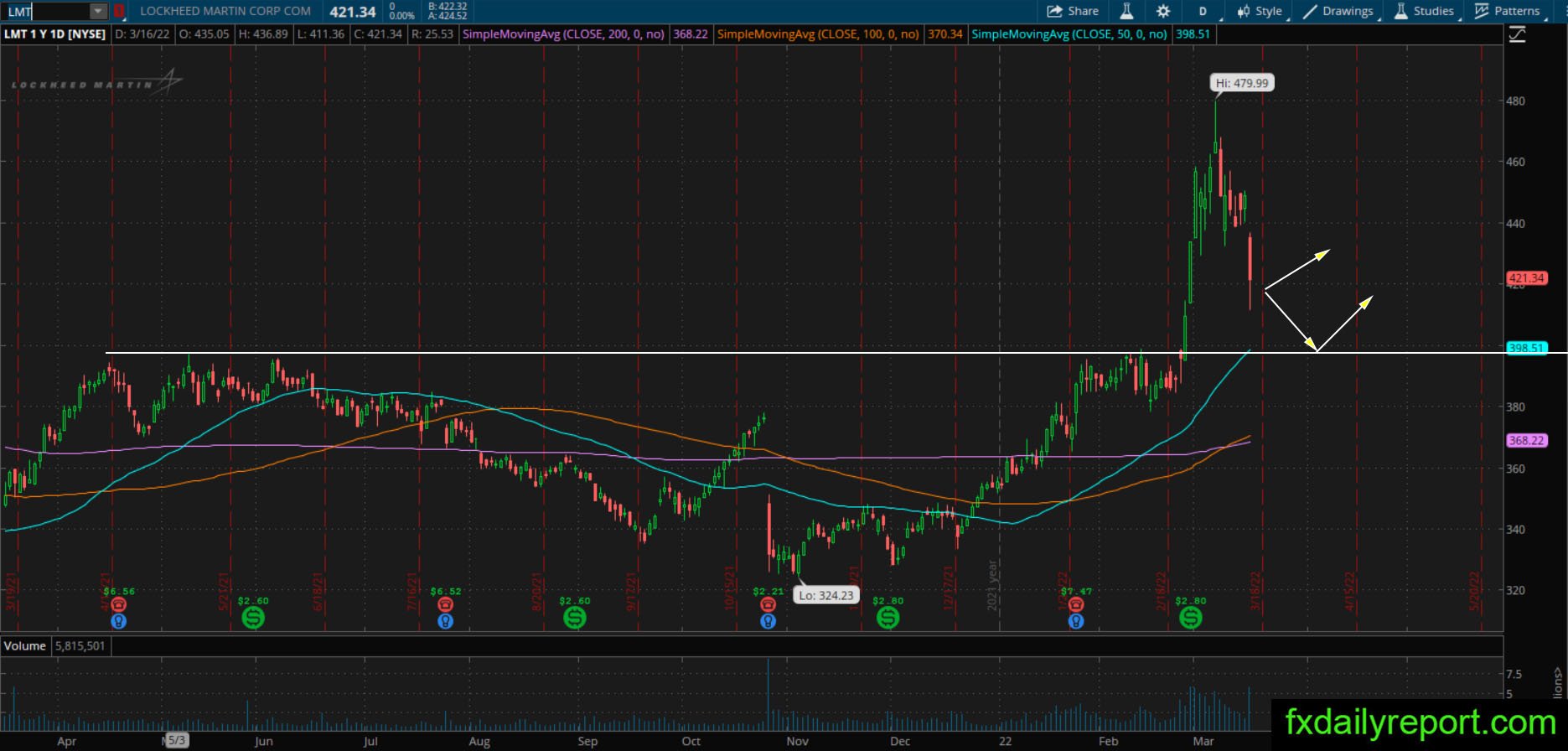Click the $2.80 dividend icon before March
This screenshot has height=751, width=1568.
pos(1191,618)
